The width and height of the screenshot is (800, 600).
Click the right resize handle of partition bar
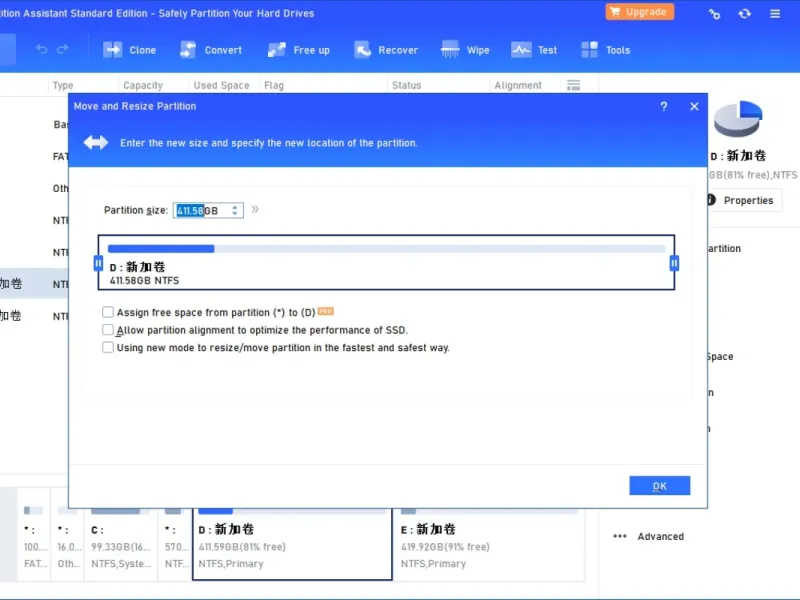click(674, 263)
